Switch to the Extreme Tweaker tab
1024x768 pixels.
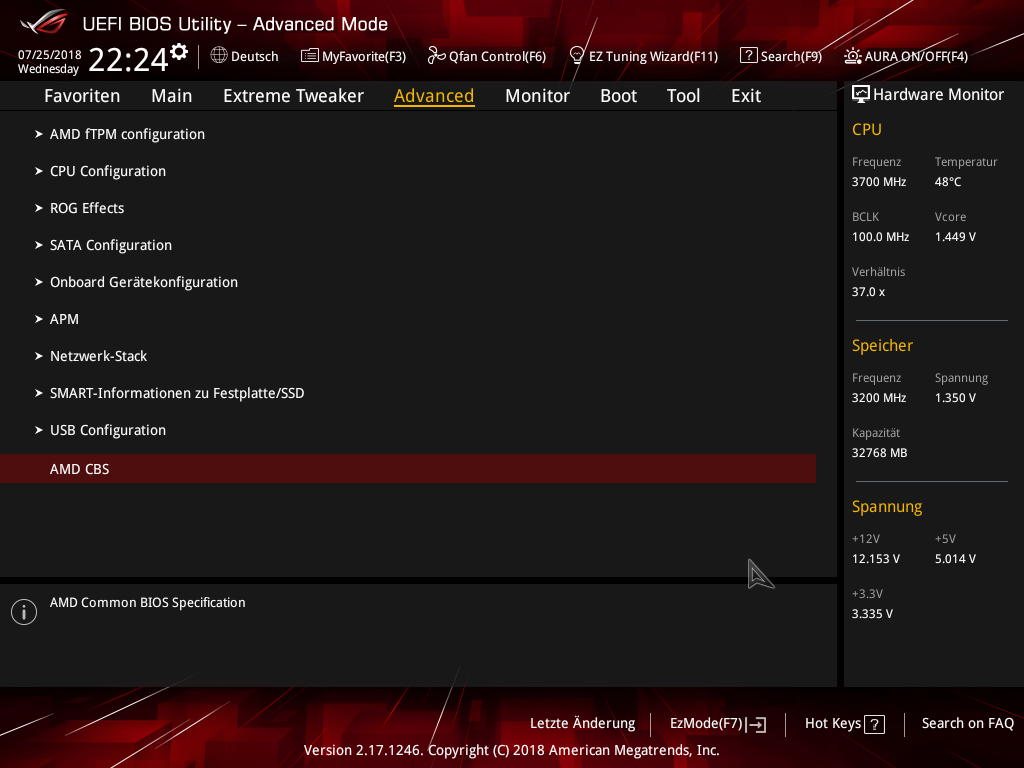click(x=293, y=96)
